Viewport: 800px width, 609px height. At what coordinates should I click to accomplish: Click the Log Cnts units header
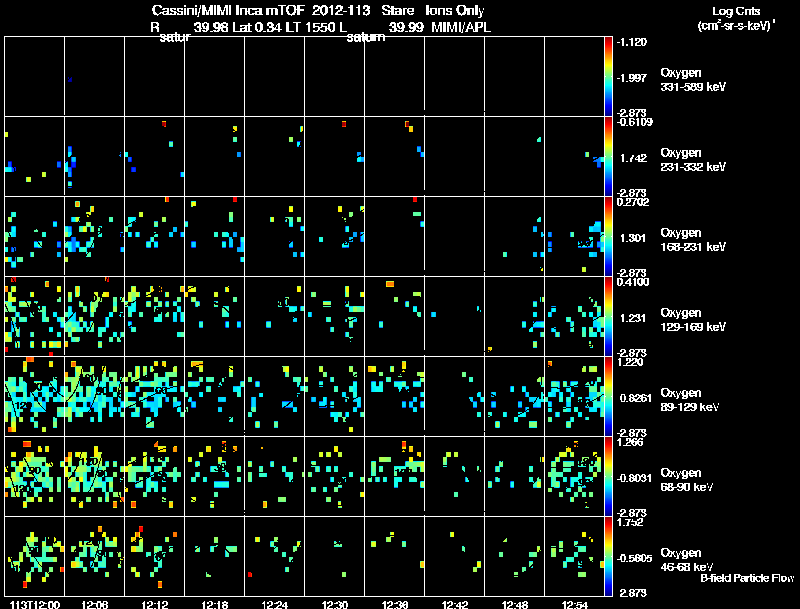point(736,18)
